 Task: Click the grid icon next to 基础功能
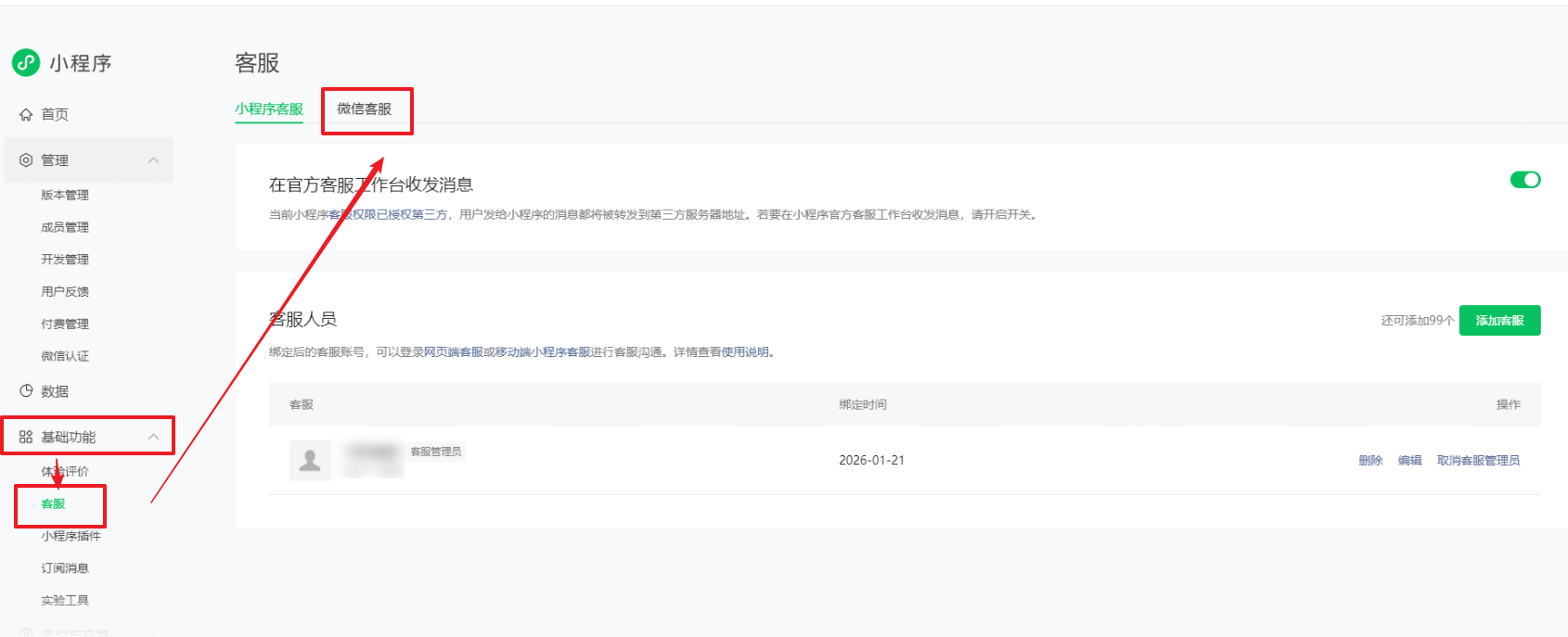(x=26, y=437)
